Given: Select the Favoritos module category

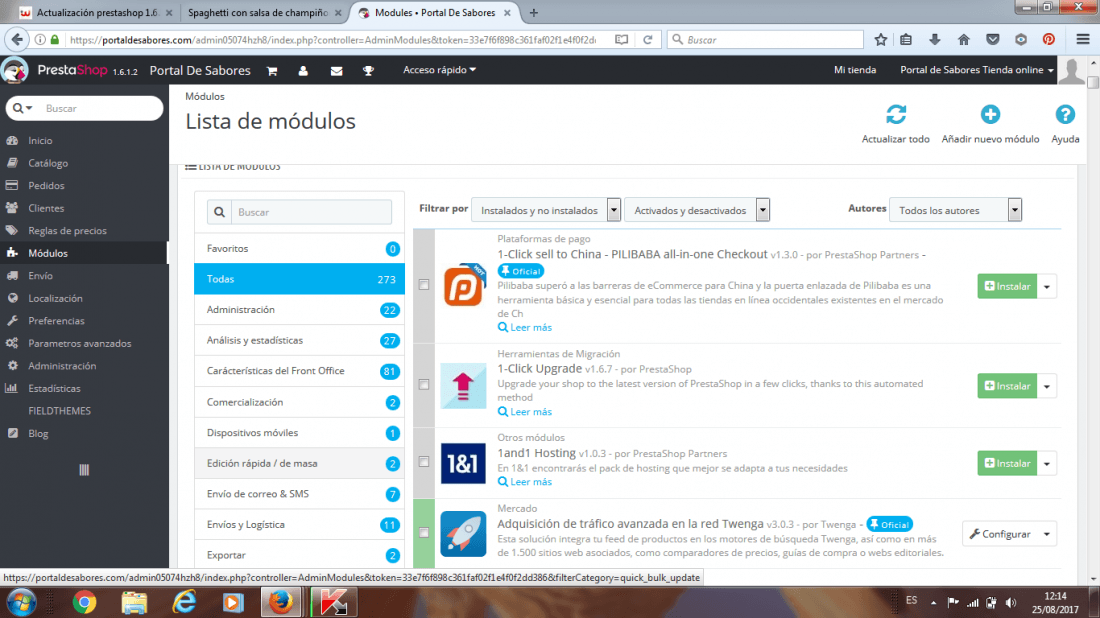Looking at the screenshot, I should tap(300, 248).
